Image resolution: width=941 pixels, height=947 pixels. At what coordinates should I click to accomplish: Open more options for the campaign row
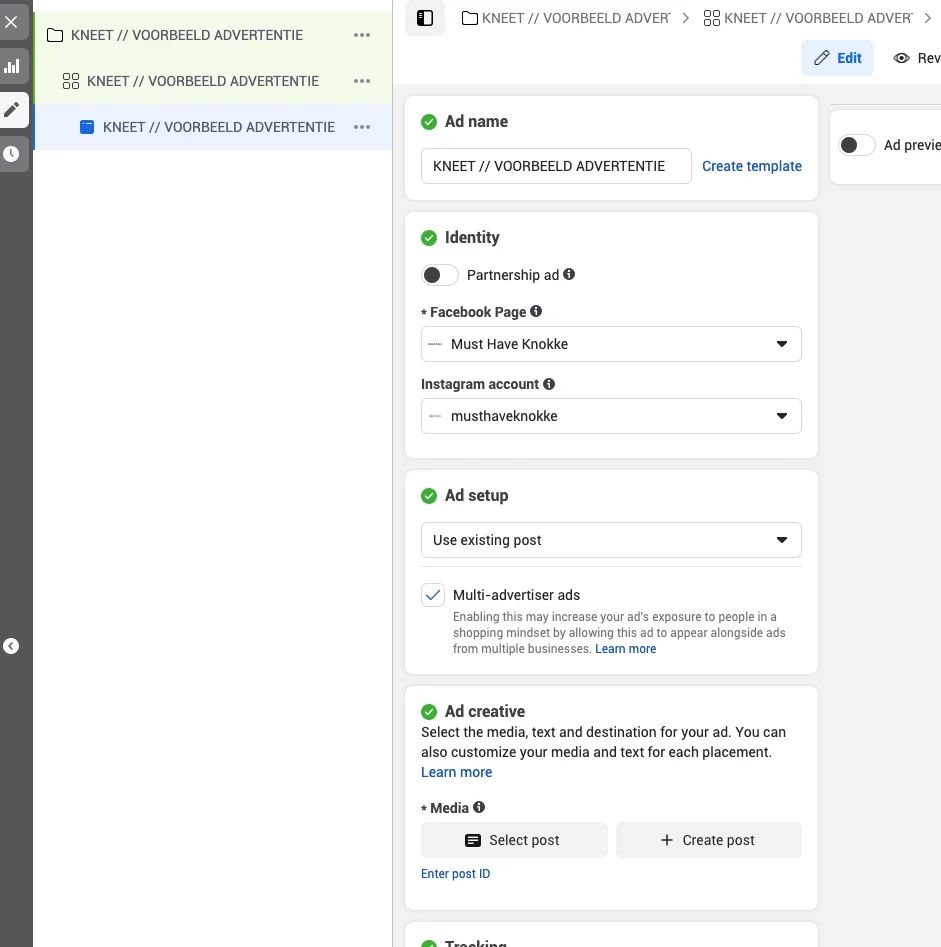[362, 35]
